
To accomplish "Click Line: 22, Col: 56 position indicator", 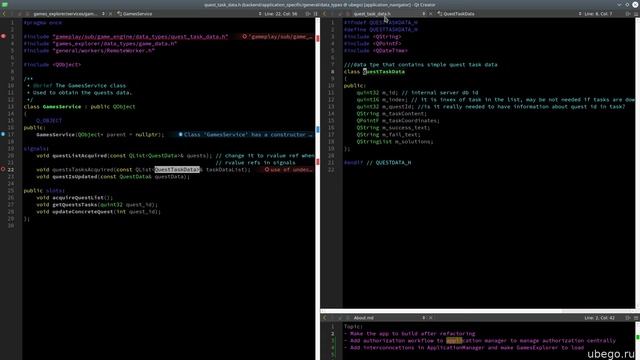I will [281, 14].
